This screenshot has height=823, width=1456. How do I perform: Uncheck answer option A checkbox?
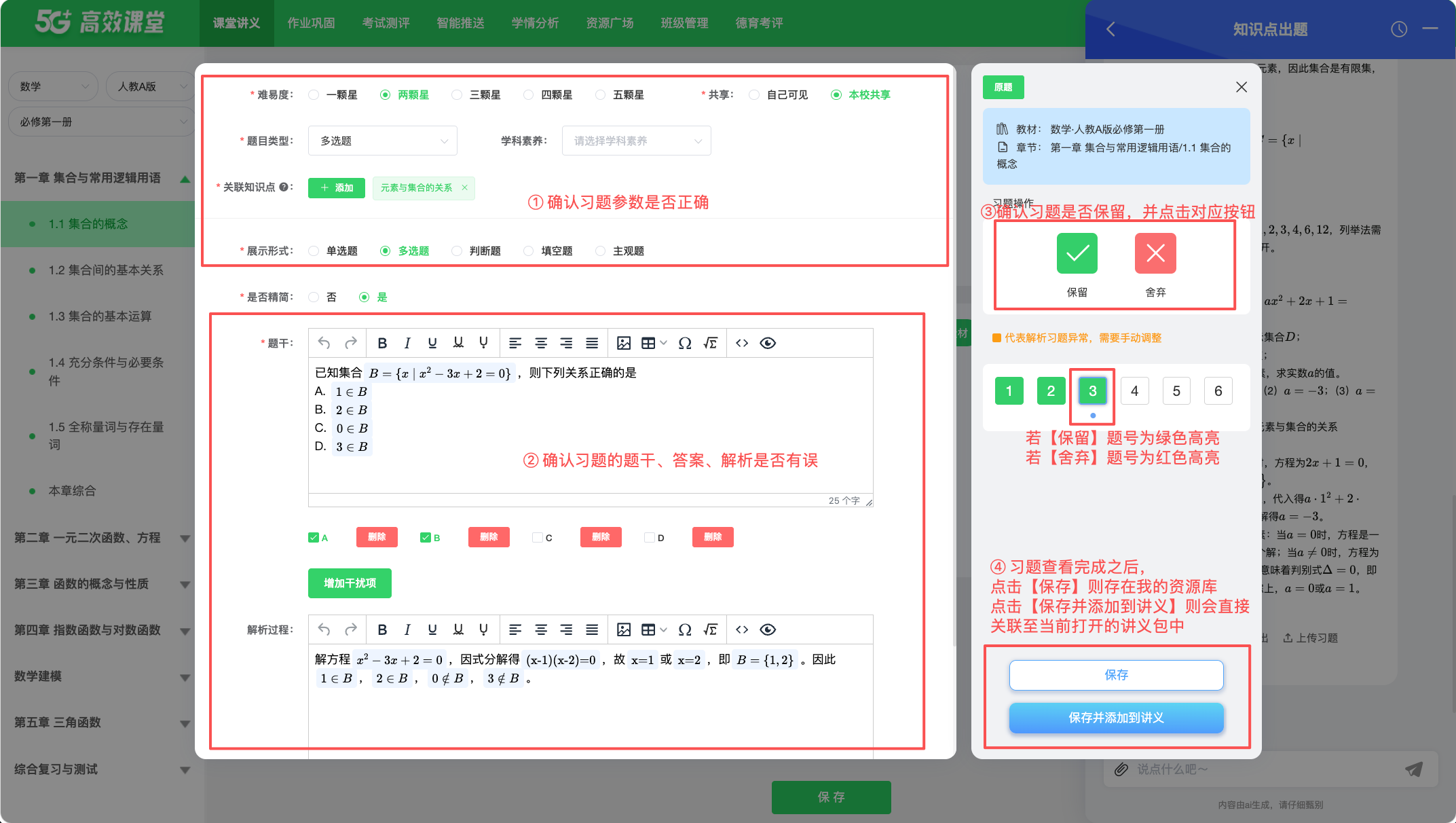(314, 538)
